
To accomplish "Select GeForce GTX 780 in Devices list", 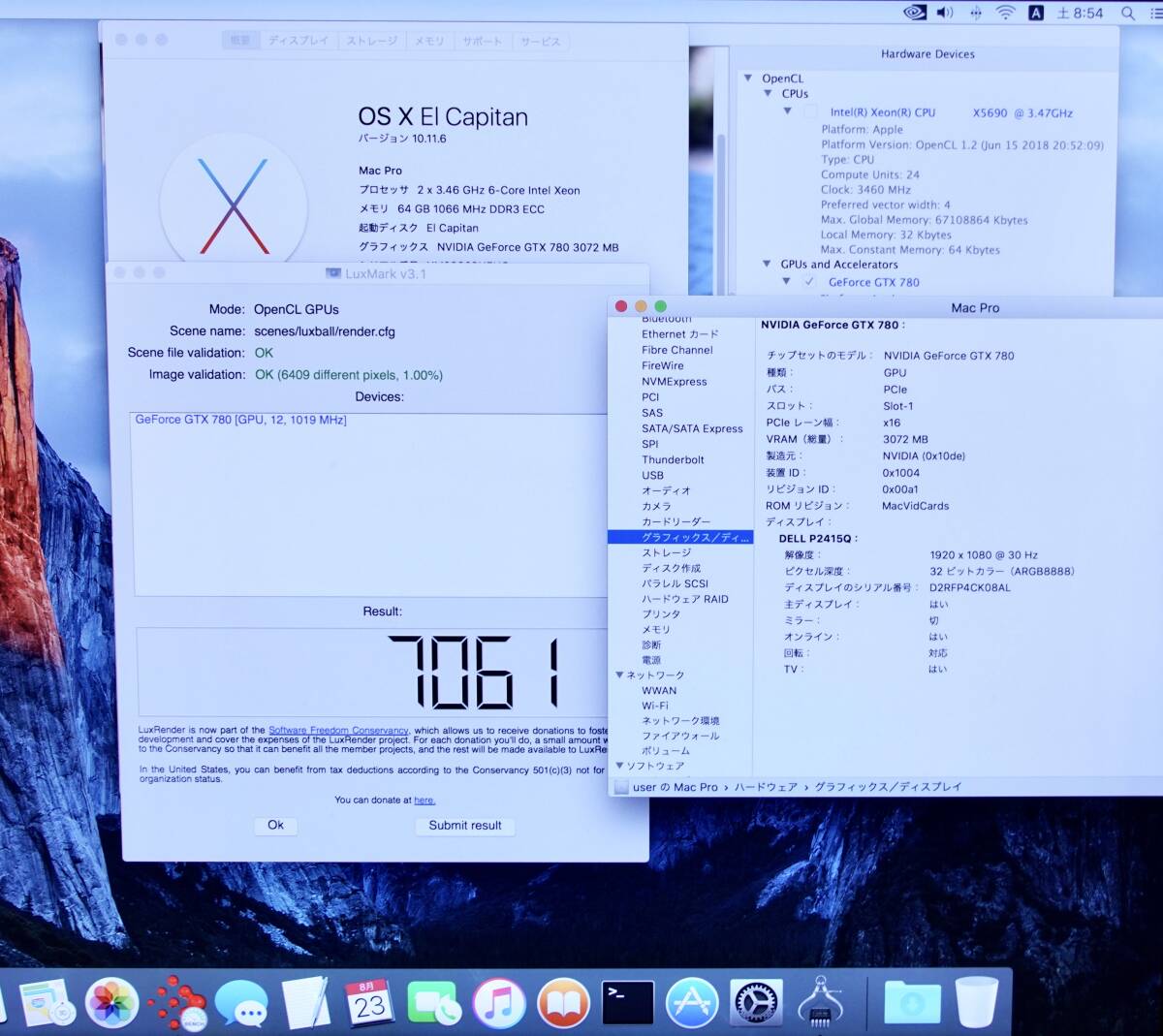I will [x=240, y=420].
